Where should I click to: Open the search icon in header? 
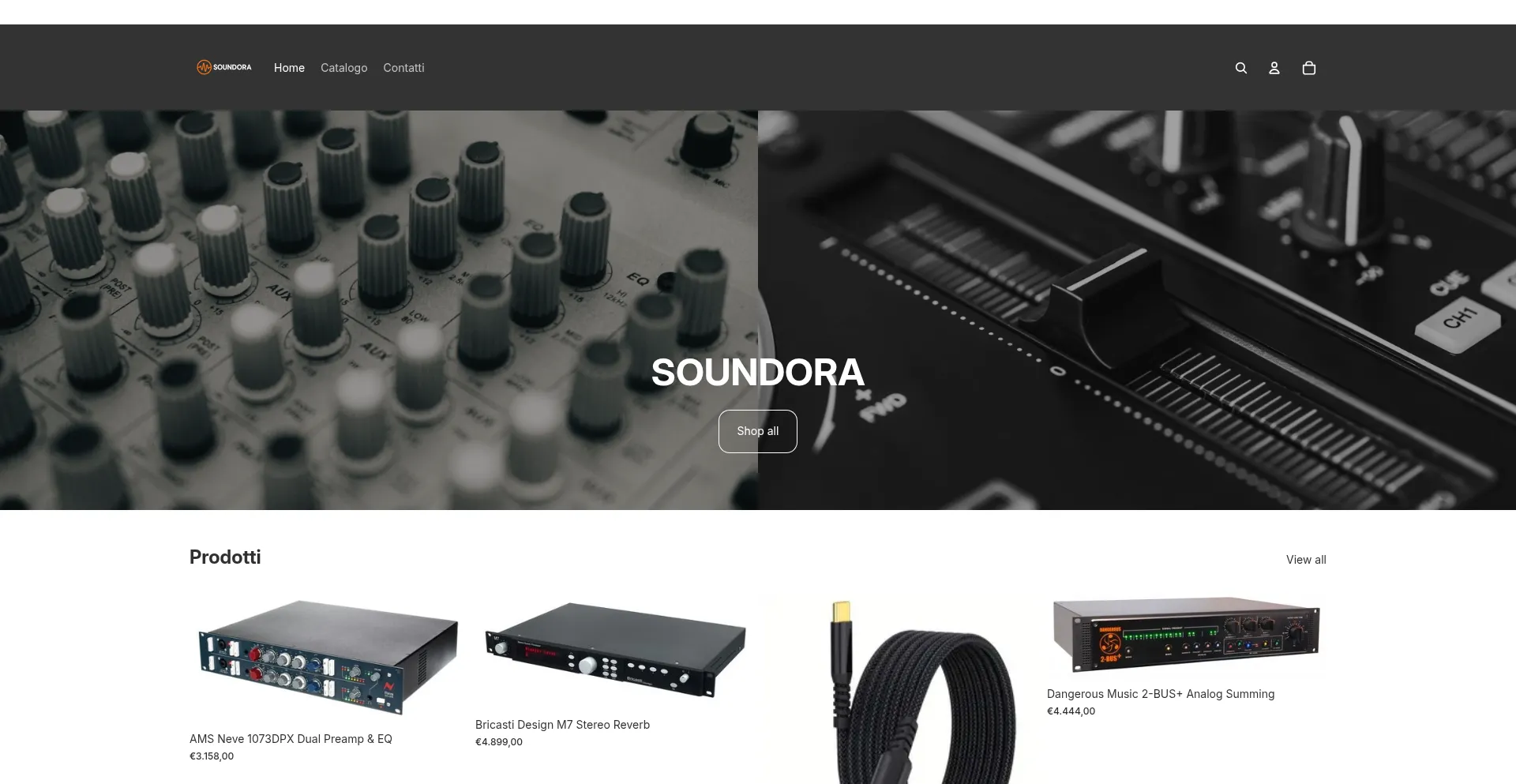[1240, 68]
